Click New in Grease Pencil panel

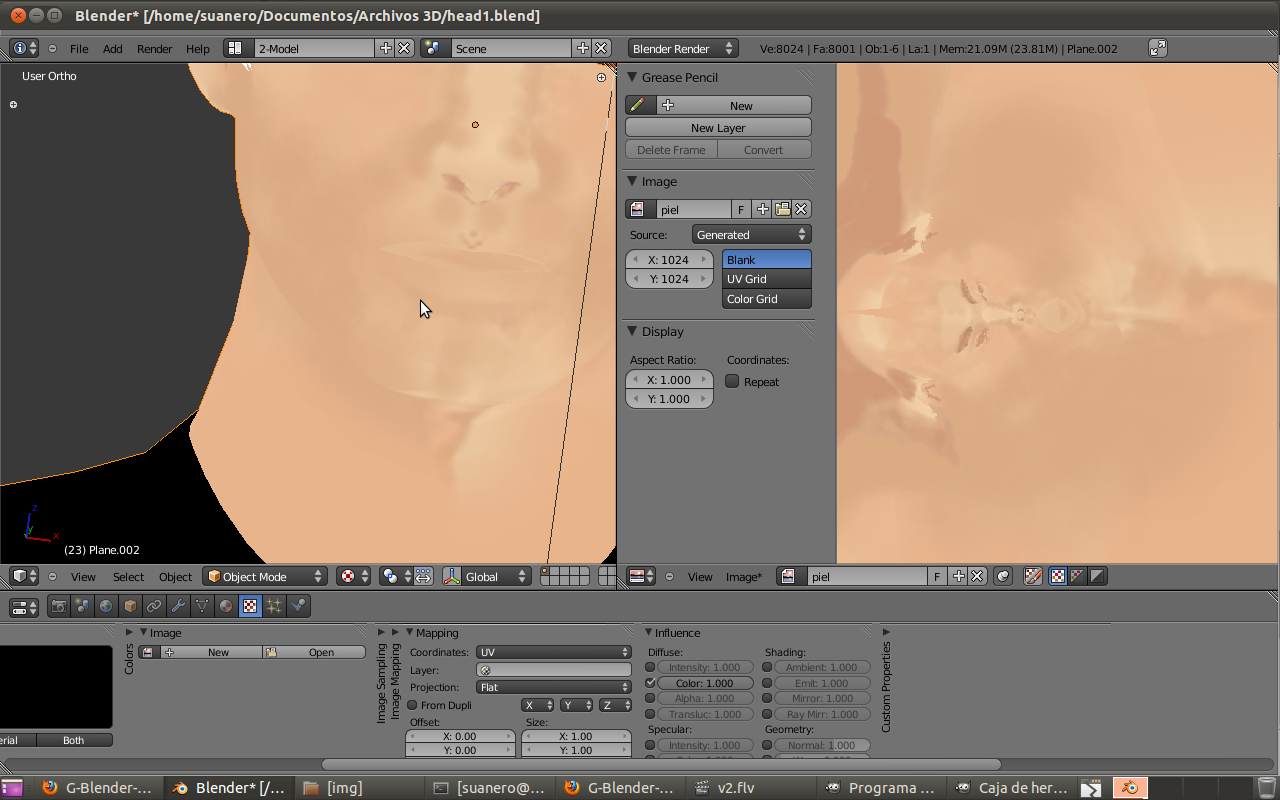[734, 105]
